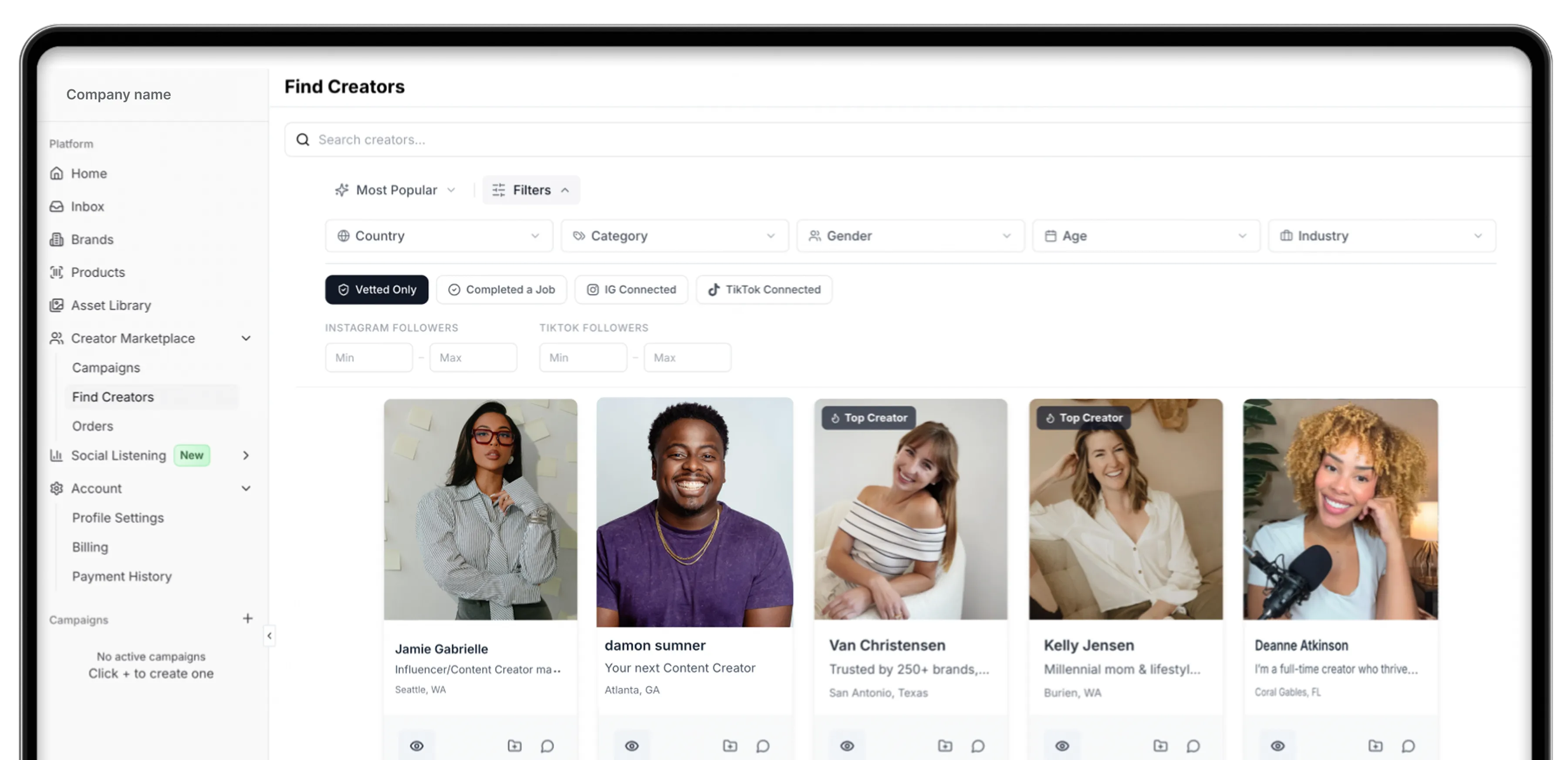View Payment History
1568x760 pixels.
coord(122,576)
